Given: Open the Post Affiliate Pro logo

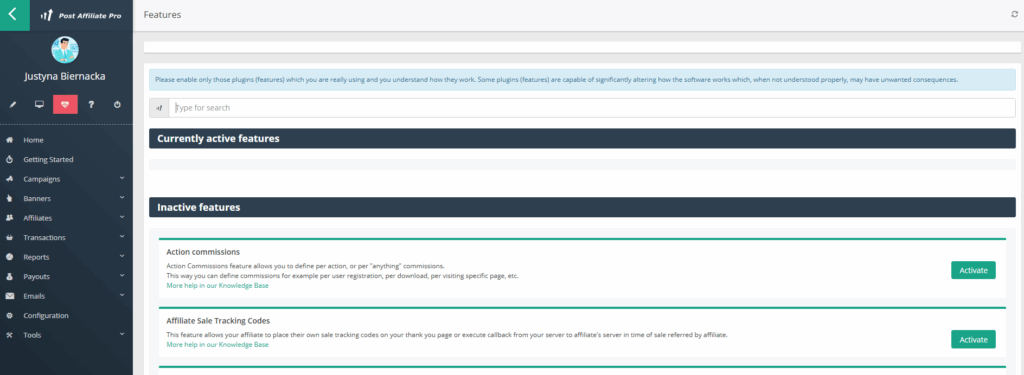Looking at the screenshot, I should (81, 15).
